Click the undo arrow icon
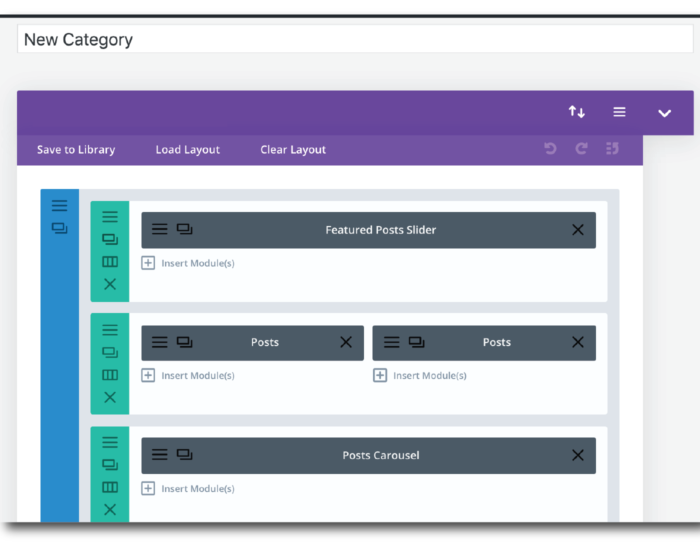The width and height of the screenshot is (700, 557). tap(550, 149)
